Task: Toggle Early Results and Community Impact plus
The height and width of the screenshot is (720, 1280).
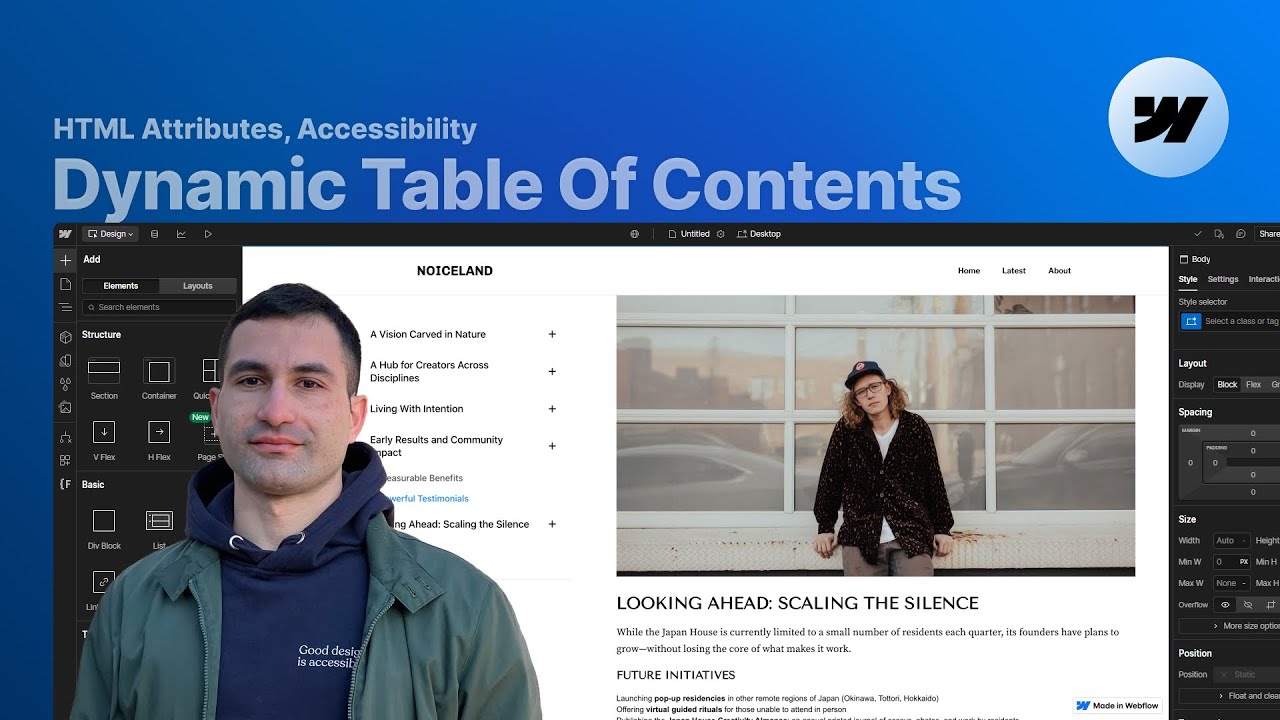Action: coord(552,446)
